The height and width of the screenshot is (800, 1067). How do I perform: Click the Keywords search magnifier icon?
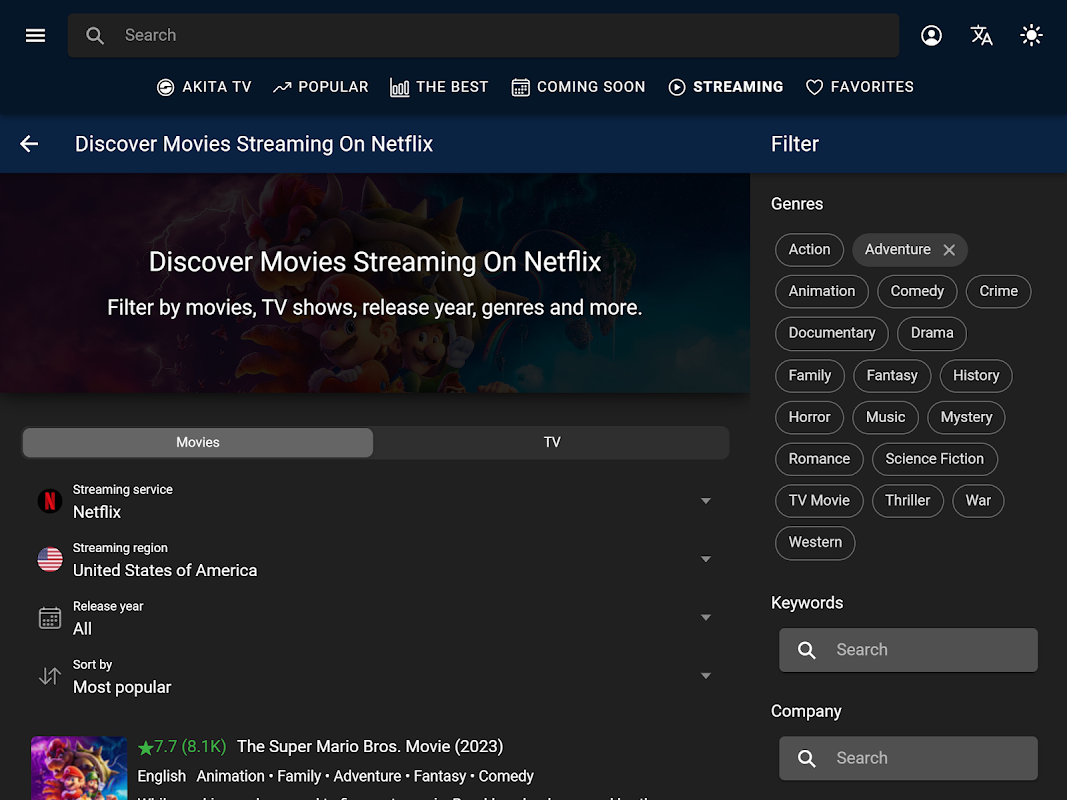pos(806,650)
